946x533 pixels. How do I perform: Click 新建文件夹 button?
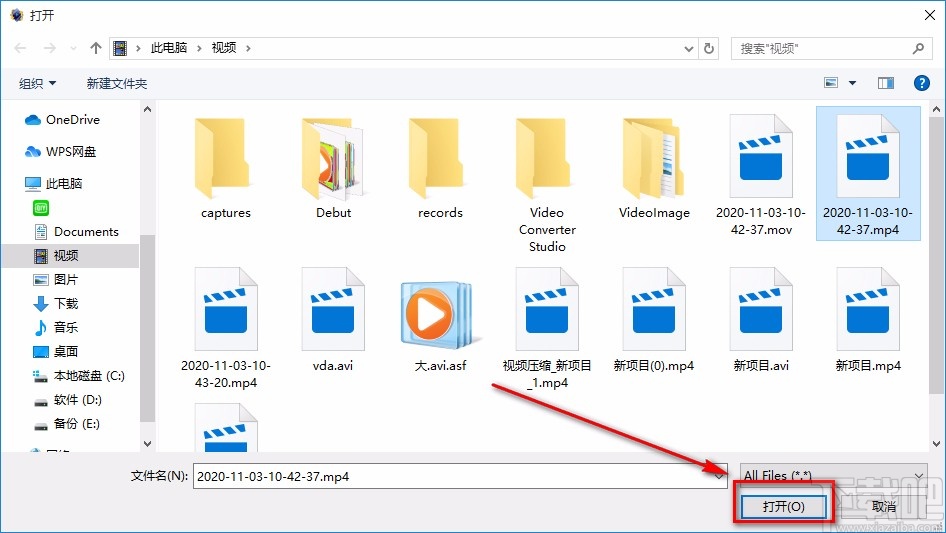(116, 83)
